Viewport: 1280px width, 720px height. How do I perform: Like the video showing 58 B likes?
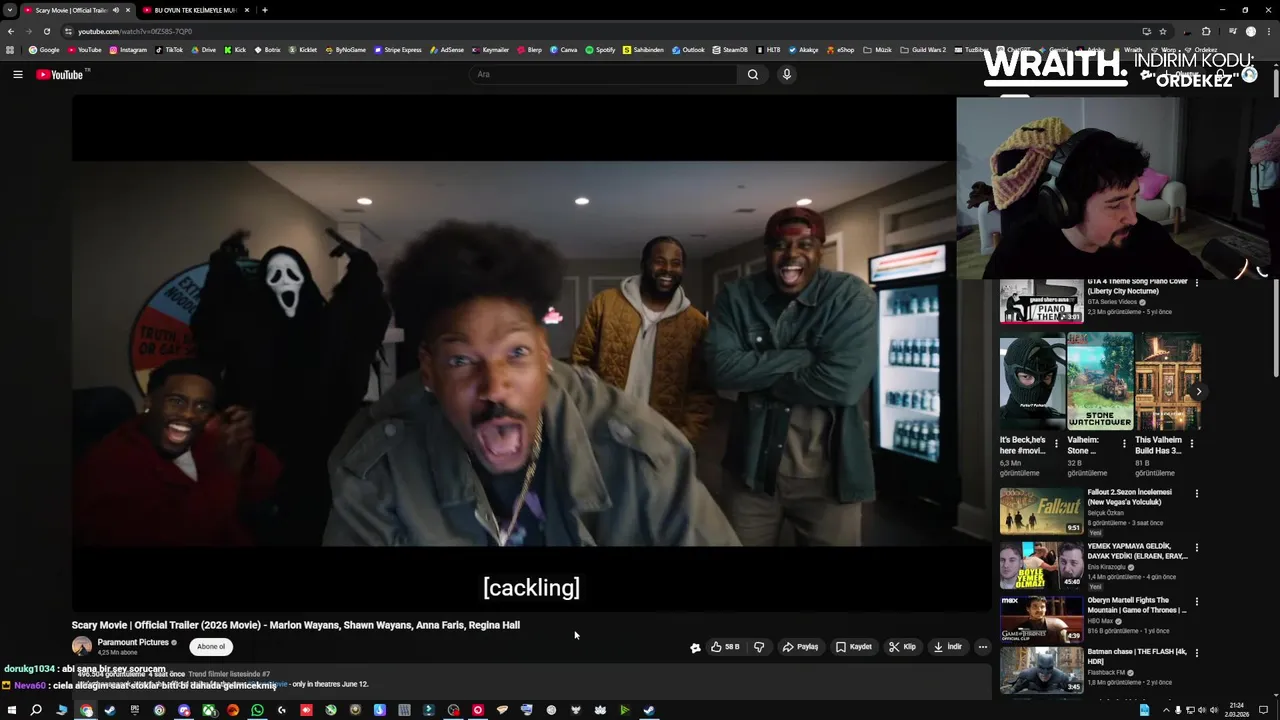tap(725, 647)
